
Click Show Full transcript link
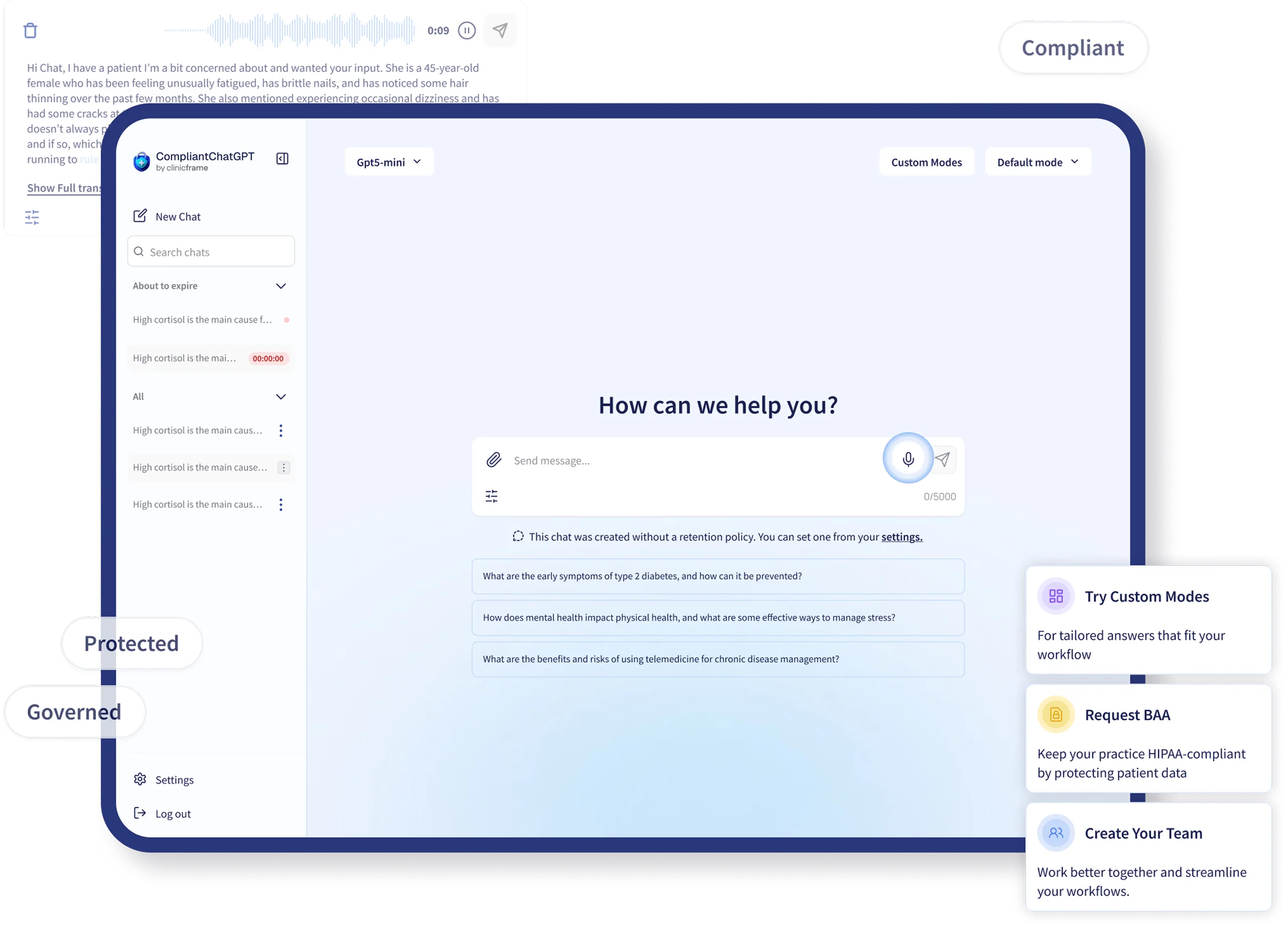click(x=64, y=188)
